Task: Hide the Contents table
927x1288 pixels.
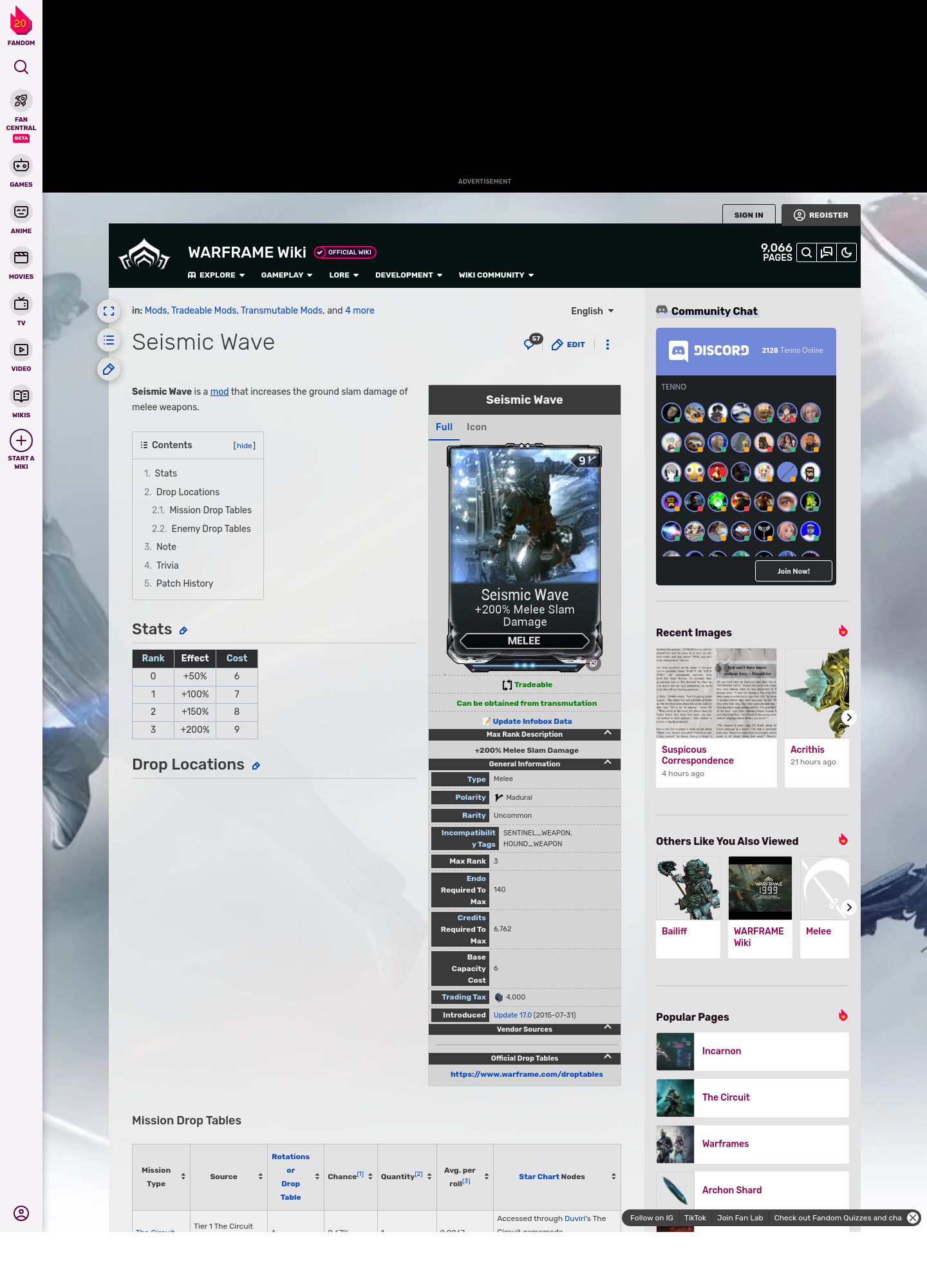Action: pyautogui.click(x=244, y=446)
